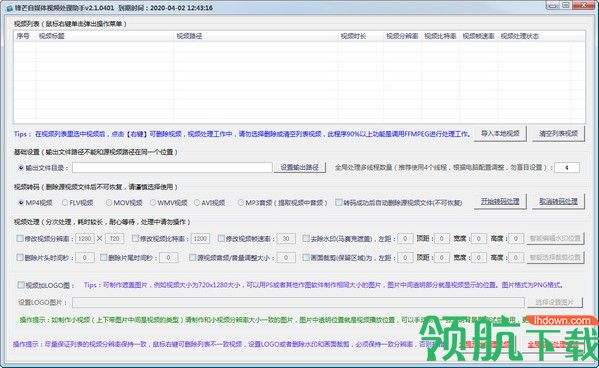
Task: Pick the AVI视频 radio option
Action: pyautogui.click(x=197, y=203)
